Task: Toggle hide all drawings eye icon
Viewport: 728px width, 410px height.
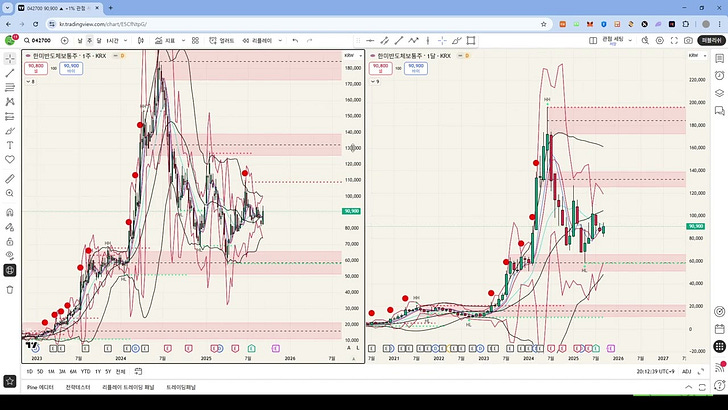Action: click(x=10, y=255)
